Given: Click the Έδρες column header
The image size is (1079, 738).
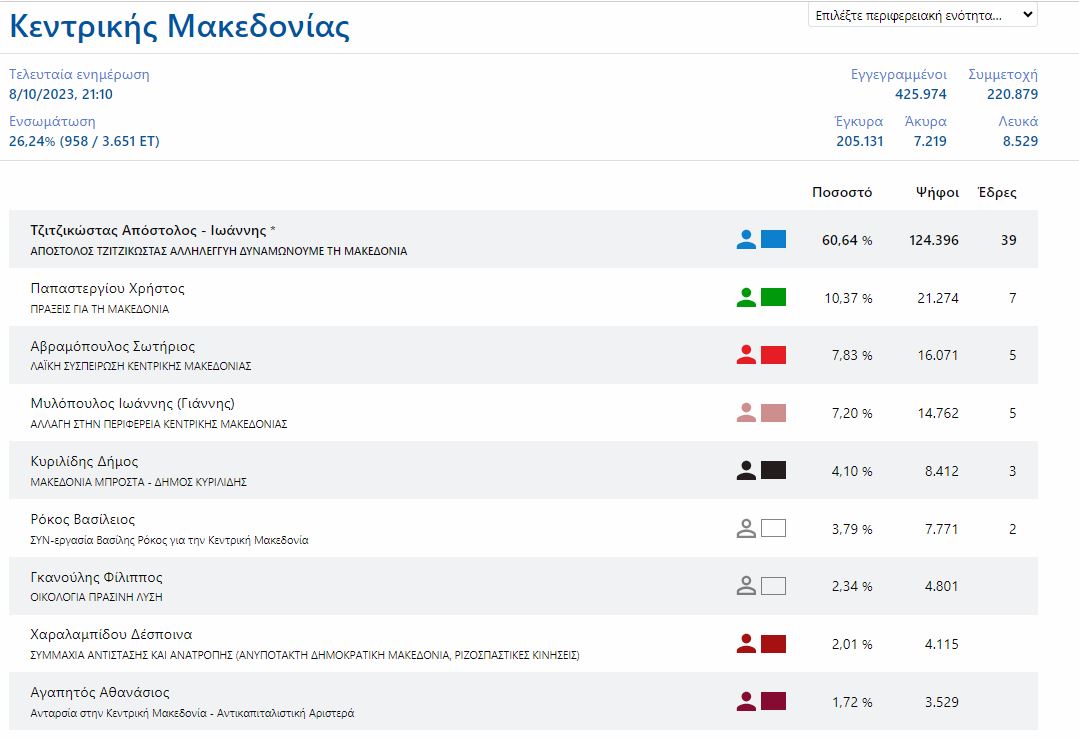Looking at the screenshot, I should click(x=996, y=192).
